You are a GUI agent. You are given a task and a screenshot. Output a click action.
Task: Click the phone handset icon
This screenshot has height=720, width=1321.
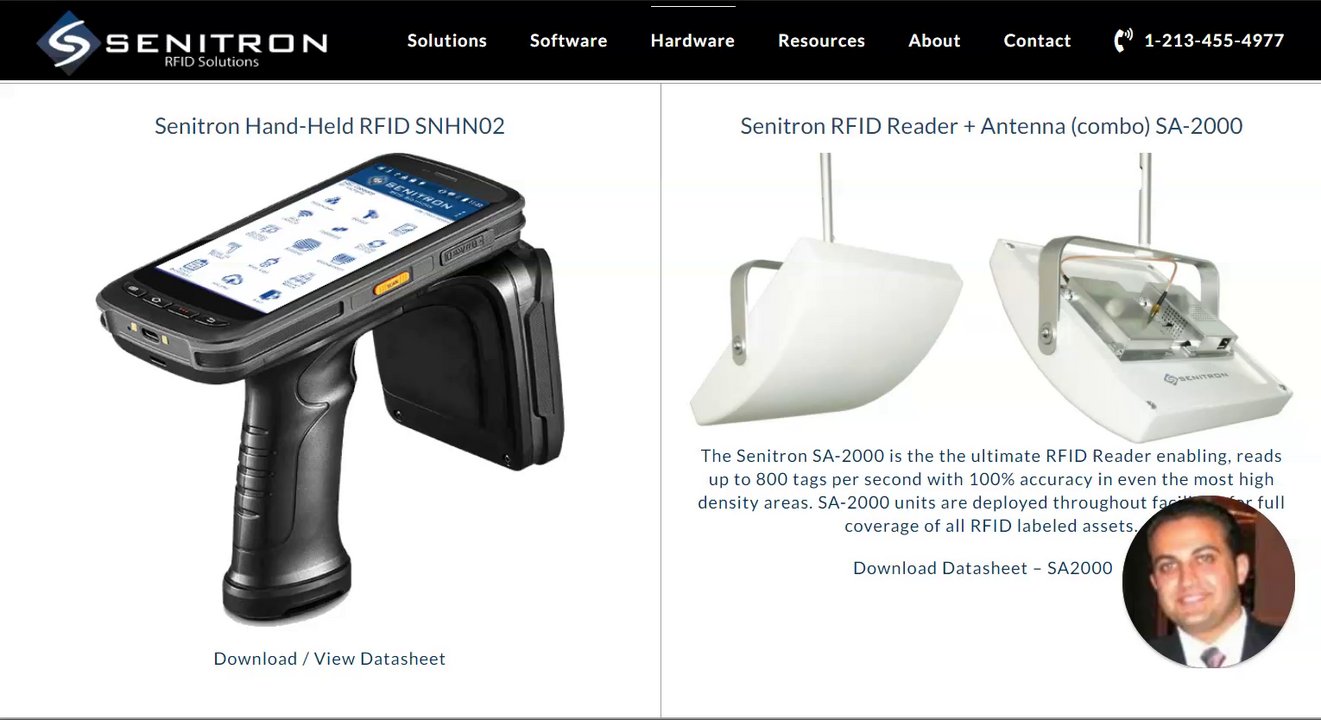point(1123,40)
